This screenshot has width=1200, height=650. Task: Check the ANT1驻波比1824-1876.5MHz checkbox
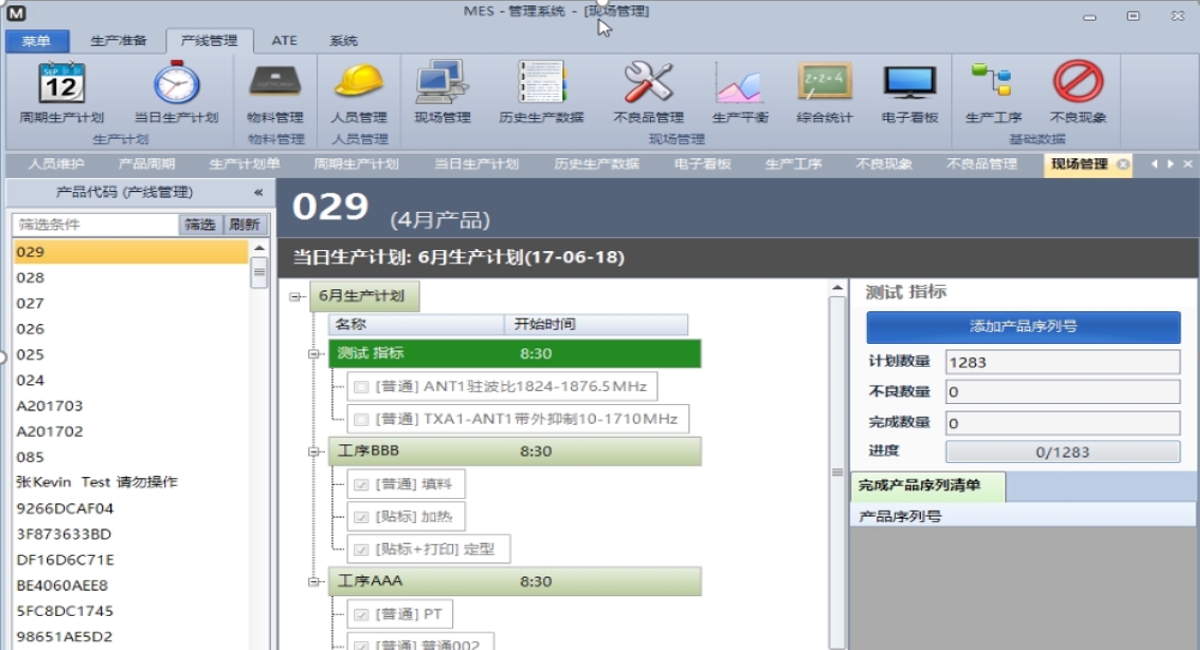click(361, 387)
